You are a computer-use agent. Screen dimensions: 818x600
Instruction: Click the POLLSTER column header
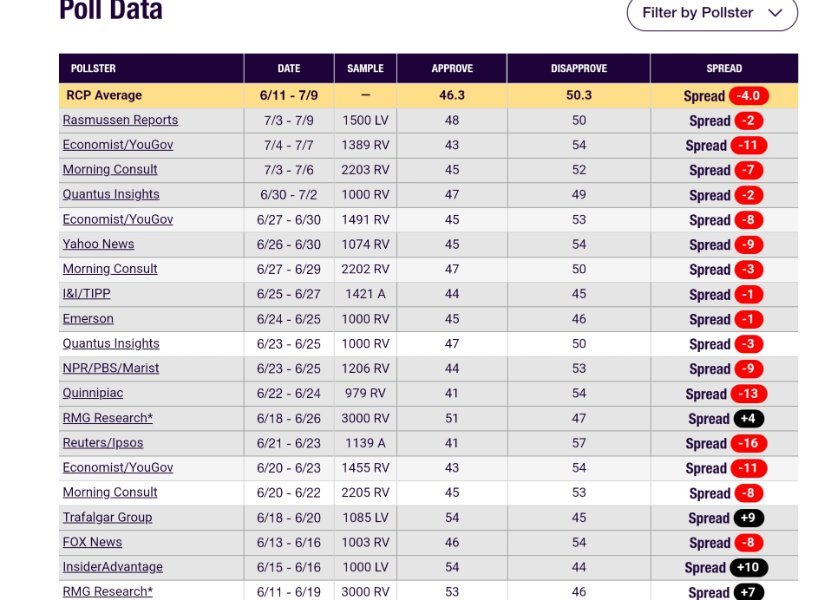tap(93, 68)
